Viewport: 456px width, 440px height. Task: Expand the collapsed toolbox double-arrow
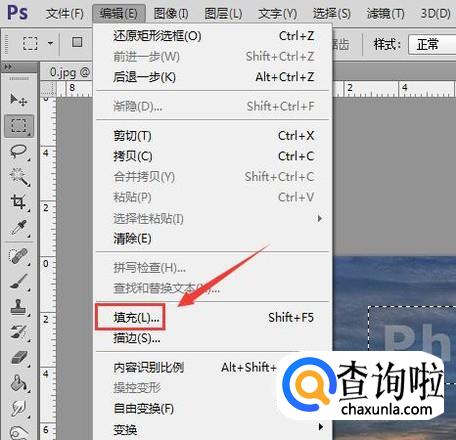click(x=8, y=67)
